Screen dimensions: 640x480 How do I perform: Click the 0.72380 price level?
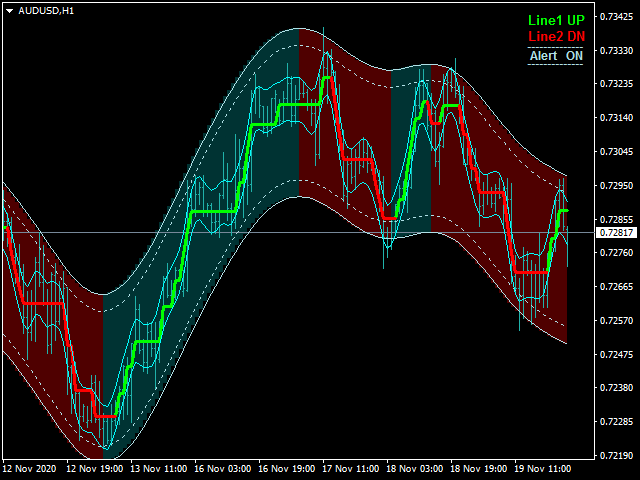(x=616, y=387)
